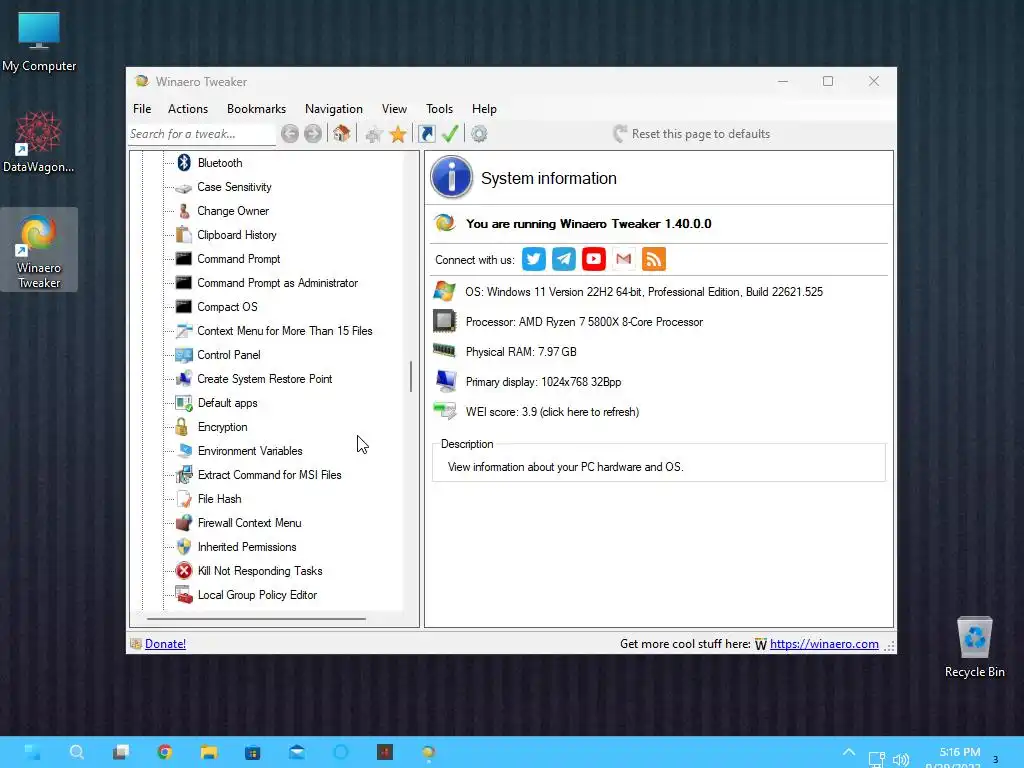
Task: Open the File menu
Action: (x=142, y=109)
